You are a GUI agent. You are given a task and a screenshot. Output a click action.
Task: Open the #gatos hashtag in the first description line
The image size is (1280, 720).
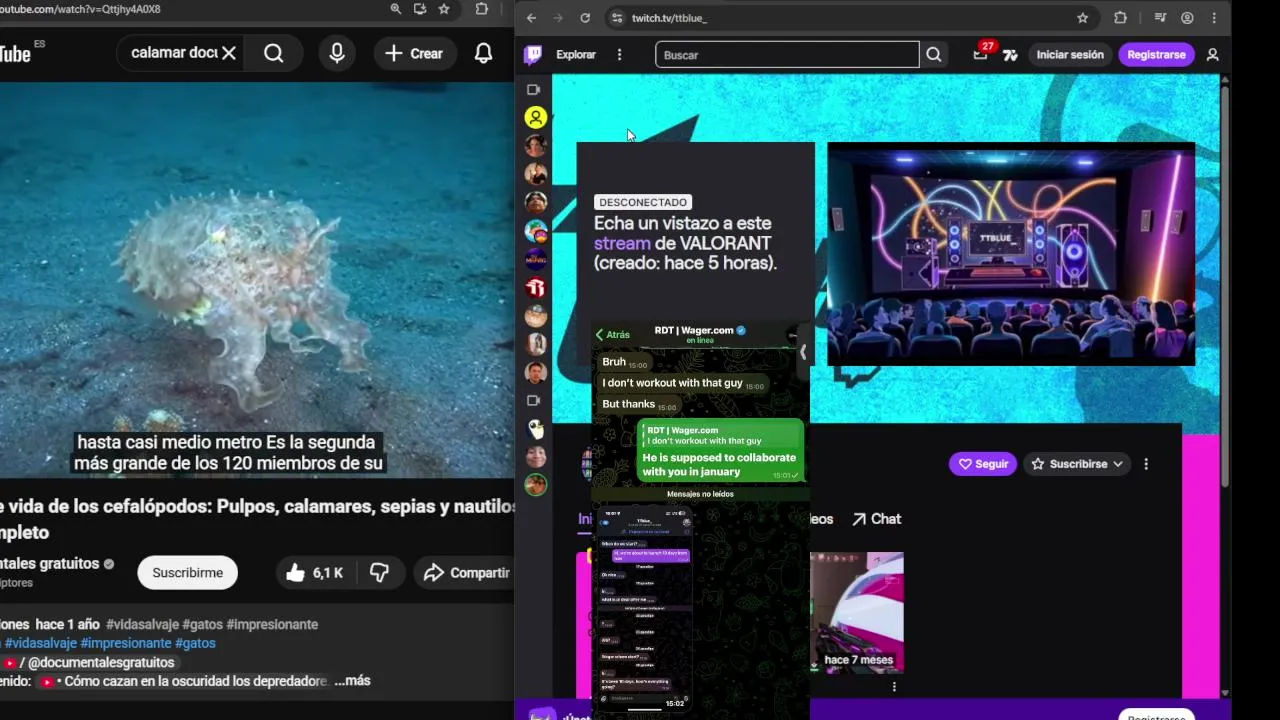[202, 624]
